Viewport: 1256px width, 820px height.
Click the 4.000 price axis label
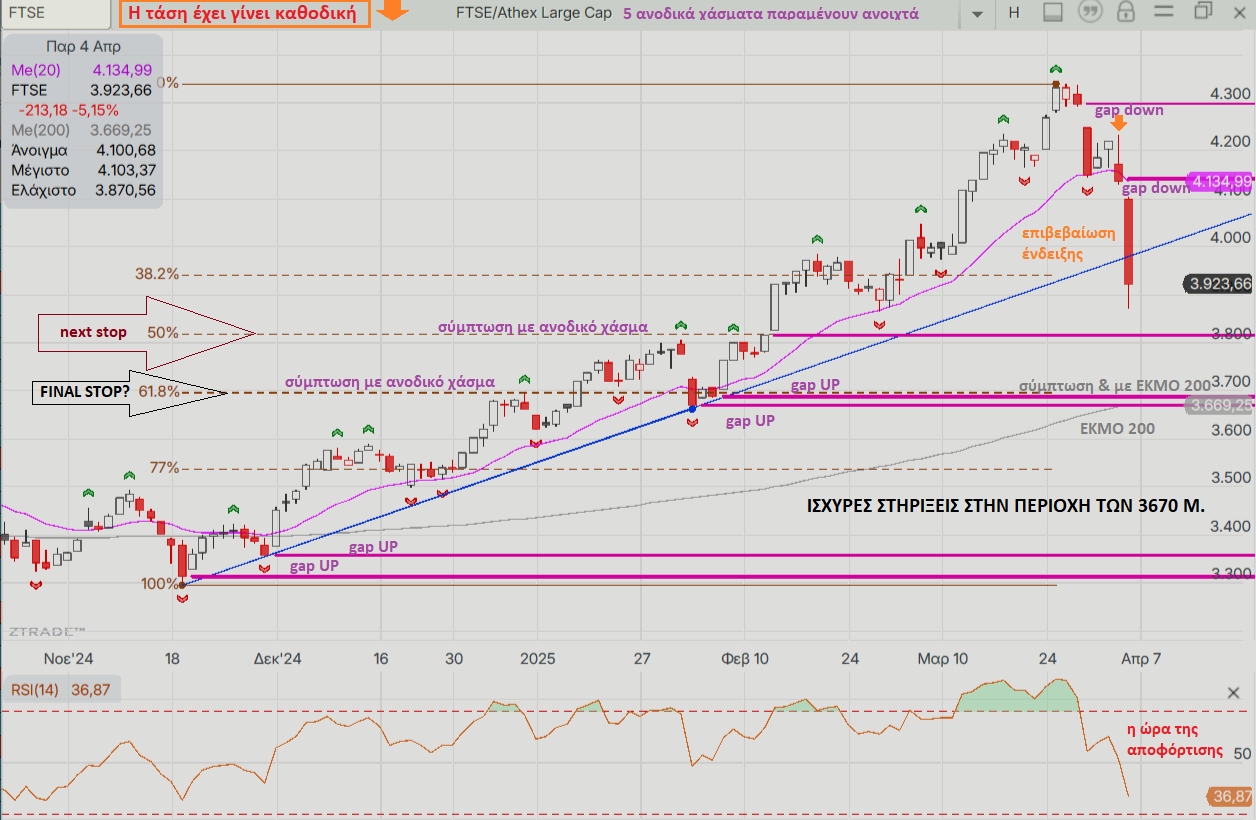pyautogui.click(x=1229, y=238)
